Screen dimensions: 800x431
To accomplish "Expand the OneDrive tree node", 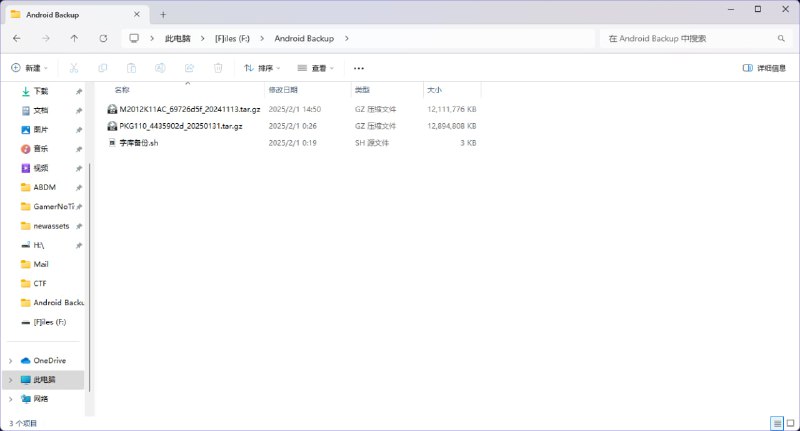I will (10, 360).
